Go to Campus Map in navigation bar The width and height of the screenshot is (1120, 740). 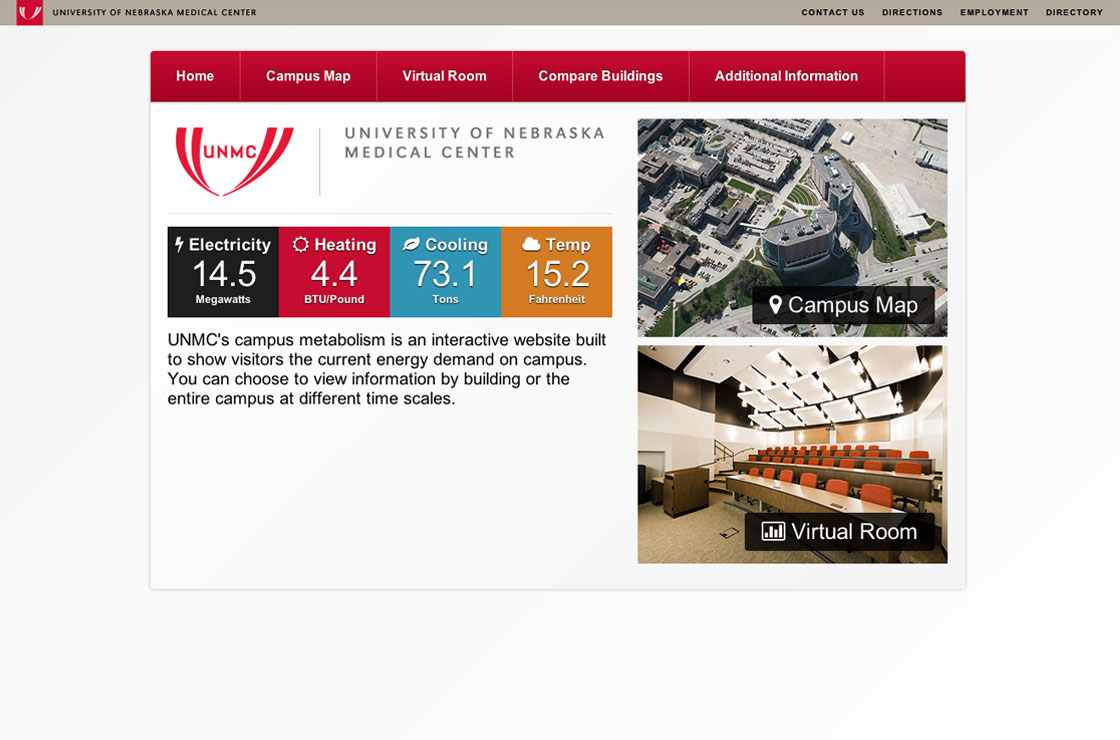pyautogui.click(x=308, y=76)
